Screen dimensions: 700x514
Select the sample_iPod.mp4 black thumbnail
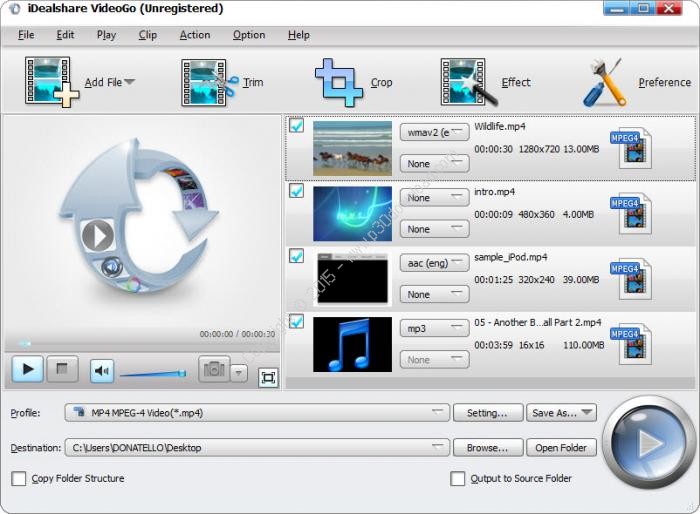pos(352,279)
